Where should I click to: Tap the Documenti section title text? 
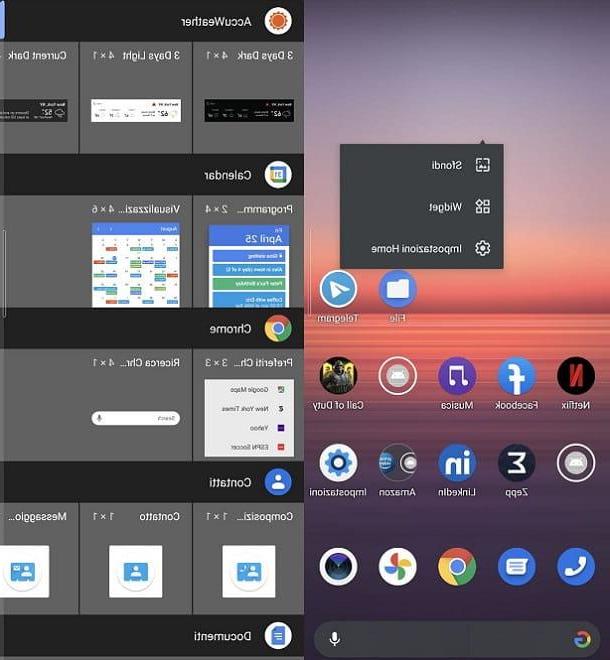223,636
